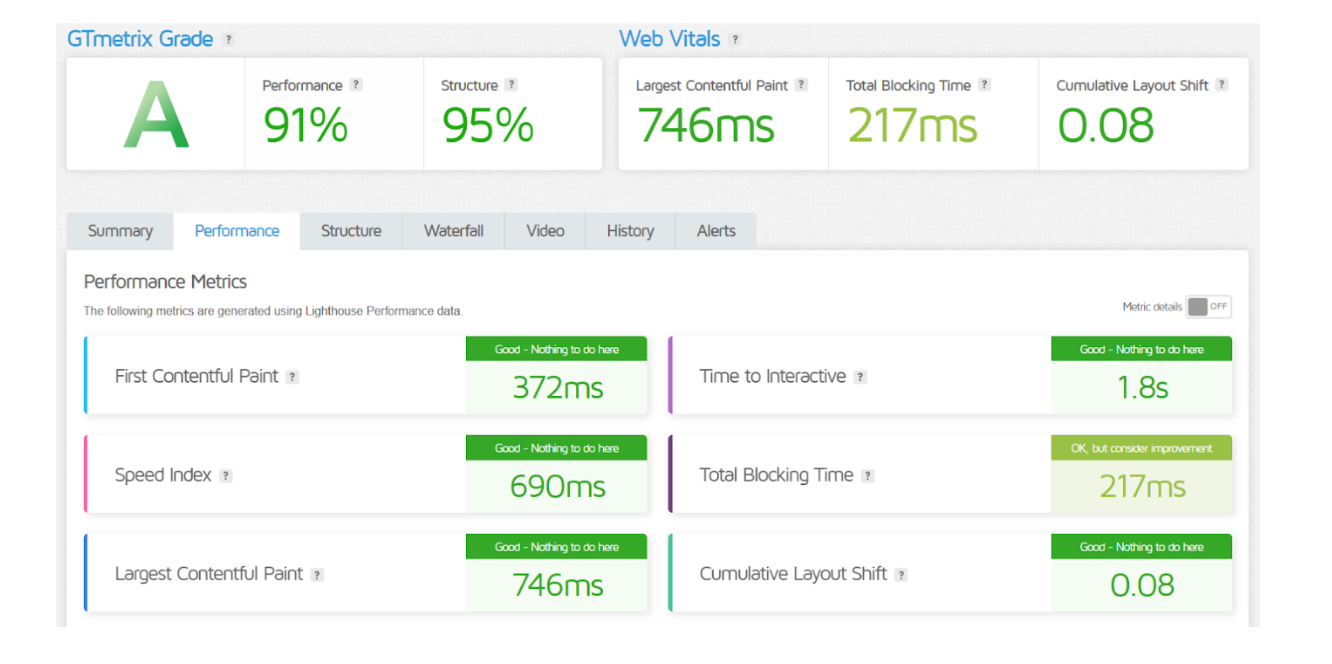The width and height of the screenshot is (1332, 664).
Task: Click help icon for First Contentful Paint
Action: [x=292, y=377]
